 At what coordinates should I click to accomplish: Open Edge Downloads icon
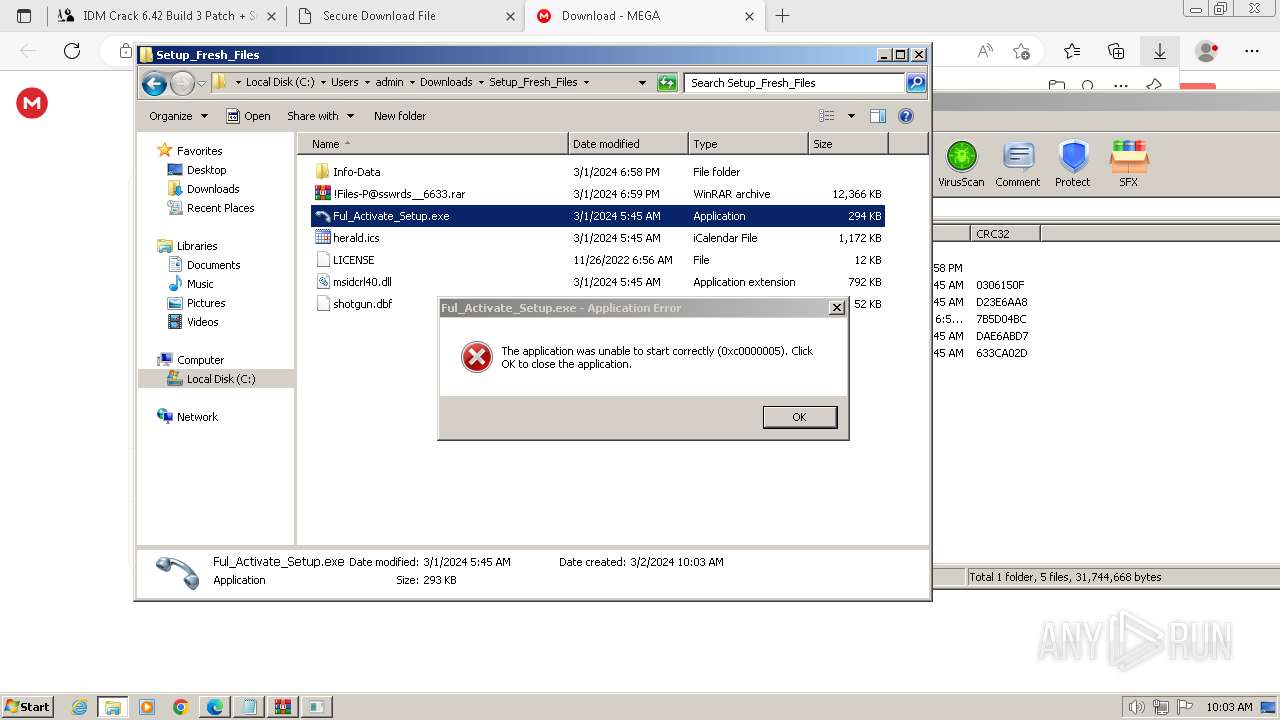point(1159,51)
